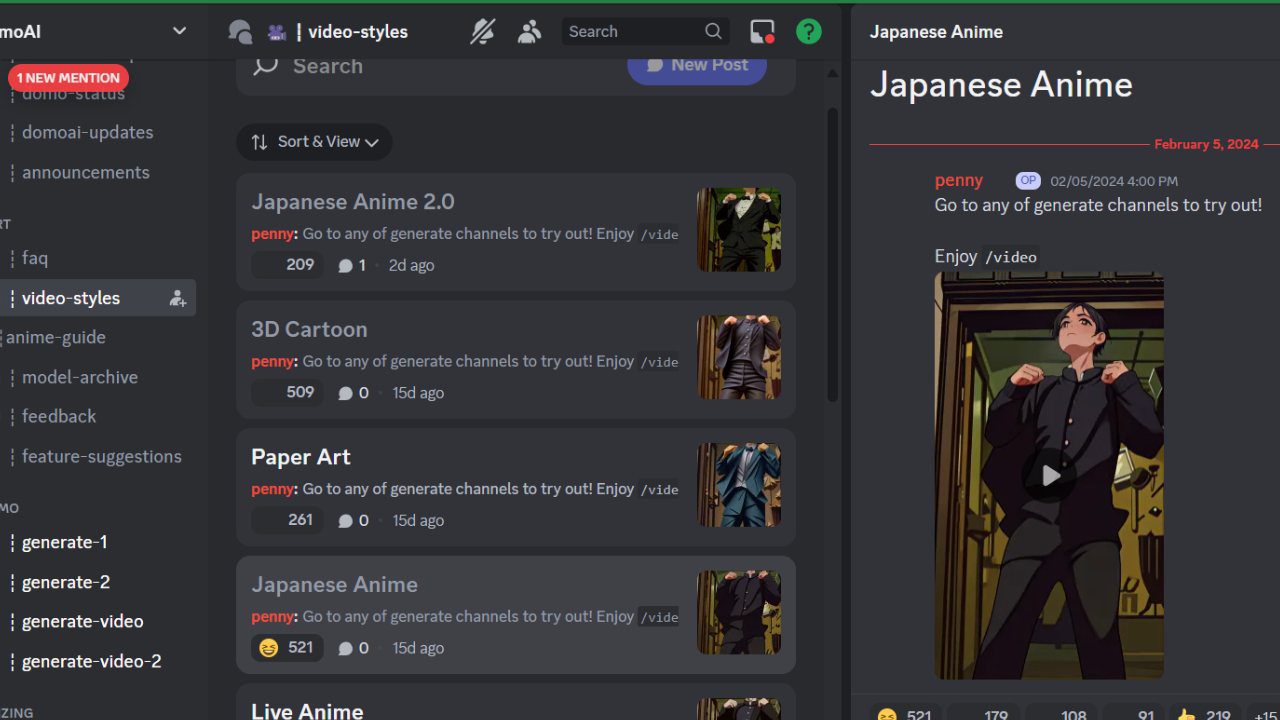Go to the generate-video-2 channel

coord(91,661)
